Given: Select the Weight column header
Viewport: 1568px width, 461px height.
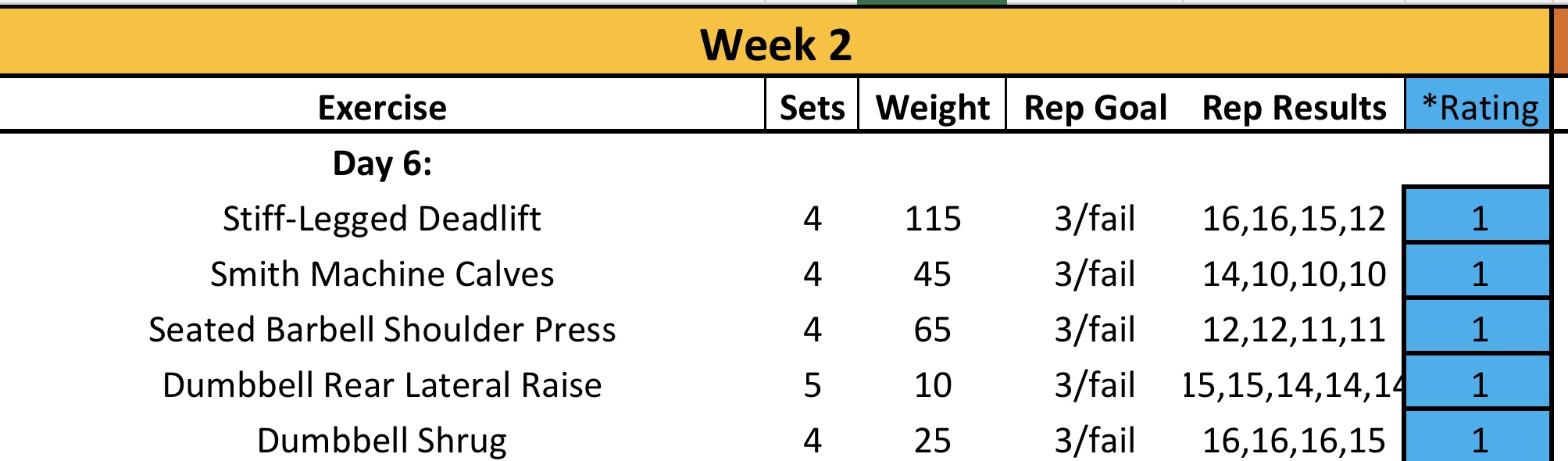Looking at the screenshot, I should click(932, 107).
